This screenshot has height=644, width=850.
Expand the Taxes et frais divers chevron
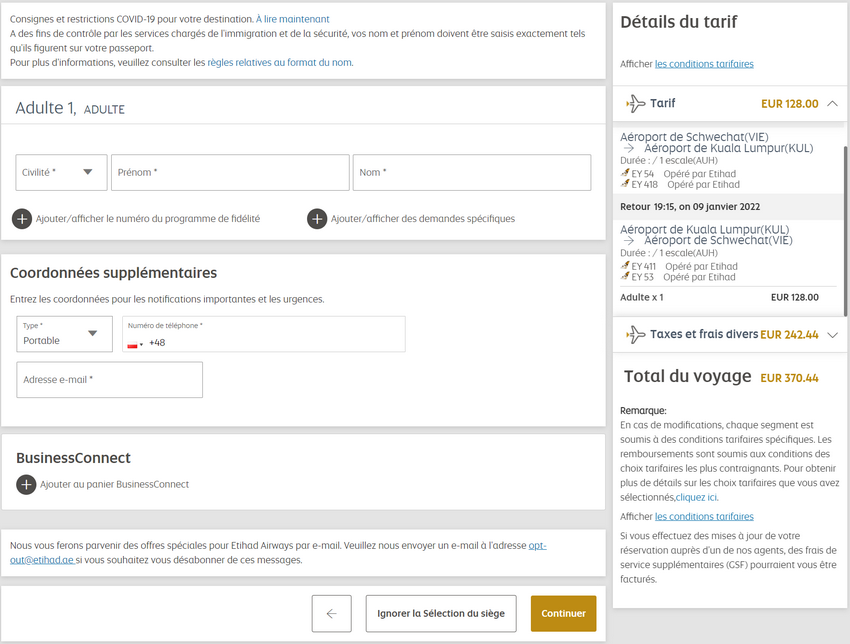point(833,335)
